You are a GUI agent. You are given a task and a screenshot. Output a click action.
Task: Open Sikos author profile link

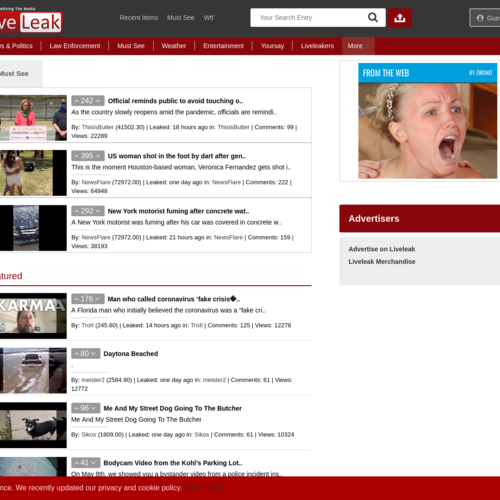click(89, 435)
